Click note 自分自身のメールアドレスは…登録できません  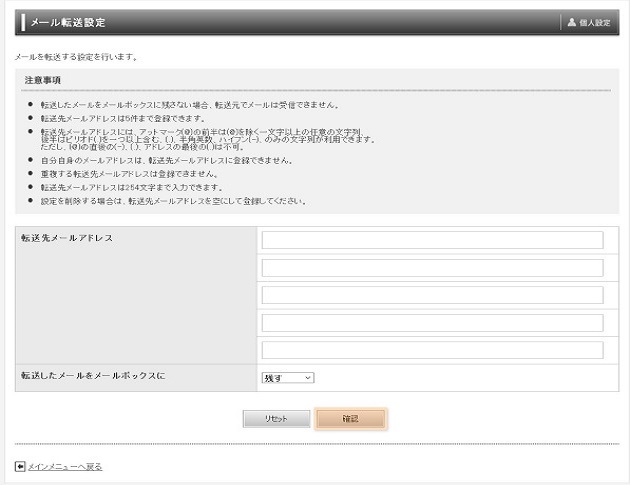tap(166, 160)
